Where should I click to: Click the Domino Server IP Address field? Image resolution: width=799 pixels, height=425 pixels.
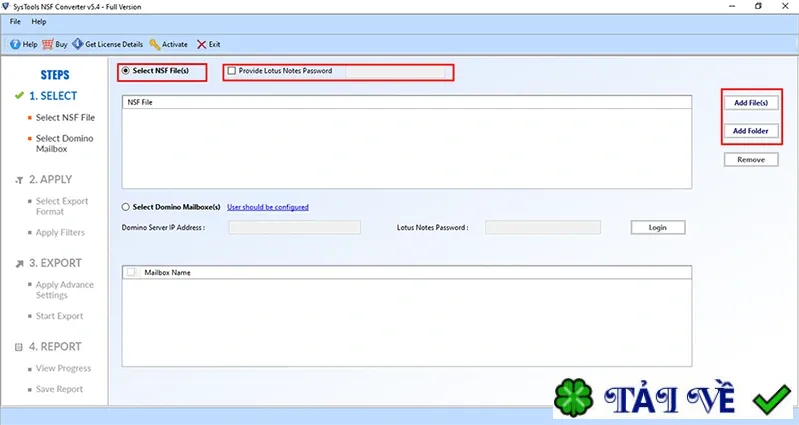point(295,227)
